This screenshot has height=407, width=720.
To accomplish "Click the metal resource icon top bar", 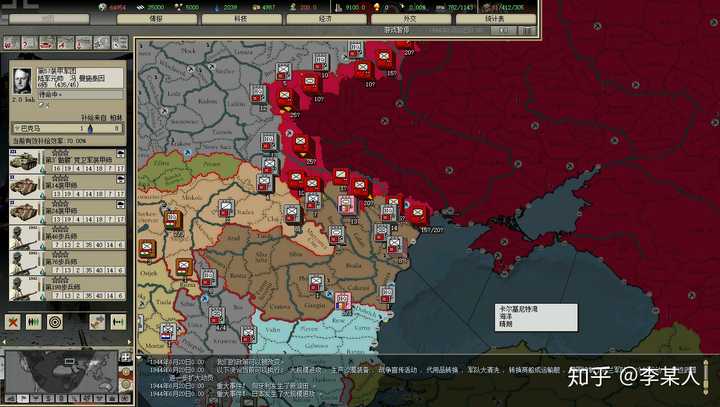I will [141, 7].
